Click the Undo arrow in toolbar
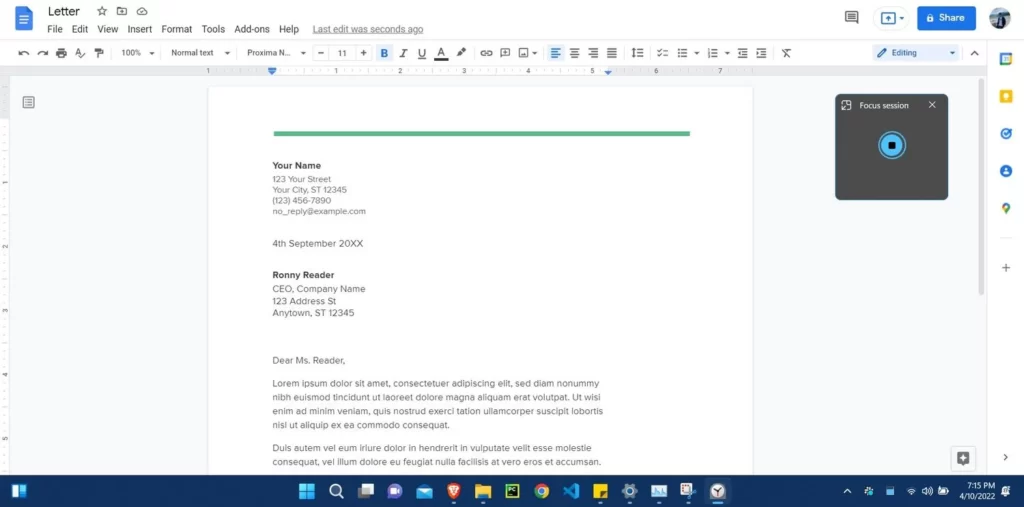 coord(24,53)
